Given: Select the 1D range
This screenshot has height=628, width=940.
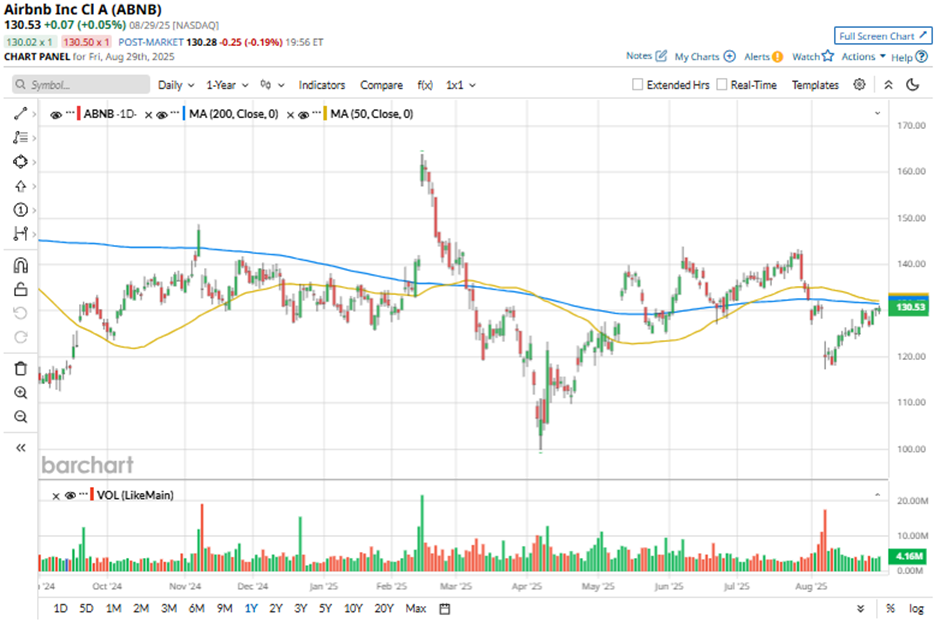Looking at the screenshot, I should [61, 609].
